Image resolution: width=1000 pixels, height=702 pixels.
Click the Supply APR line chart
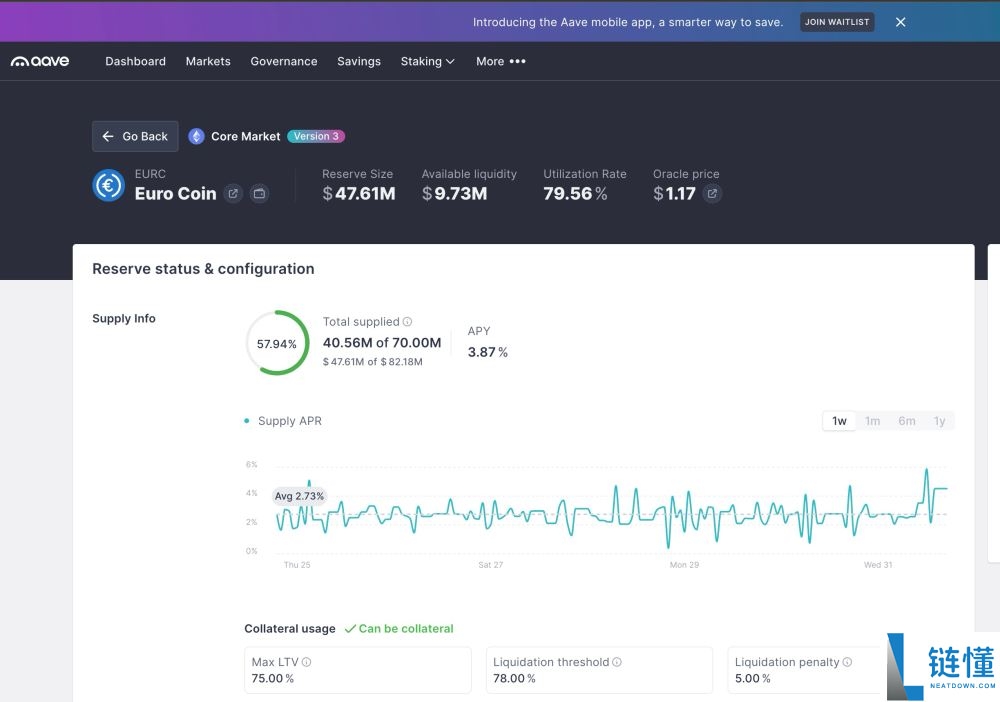pyautogui.click(x=611, y=510)
